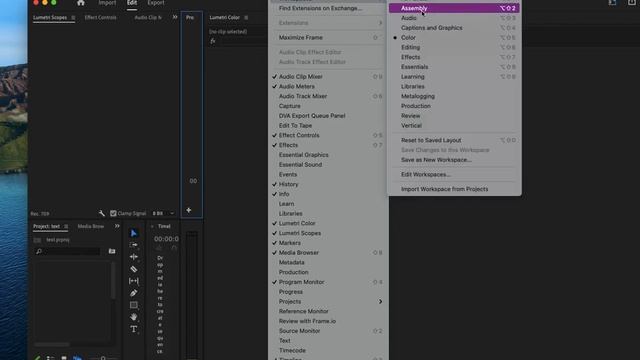Image resolution: width=640 pixels, height=360 pixels.
Task: Open the Project panel menu icon
Action: coord(66,226)
